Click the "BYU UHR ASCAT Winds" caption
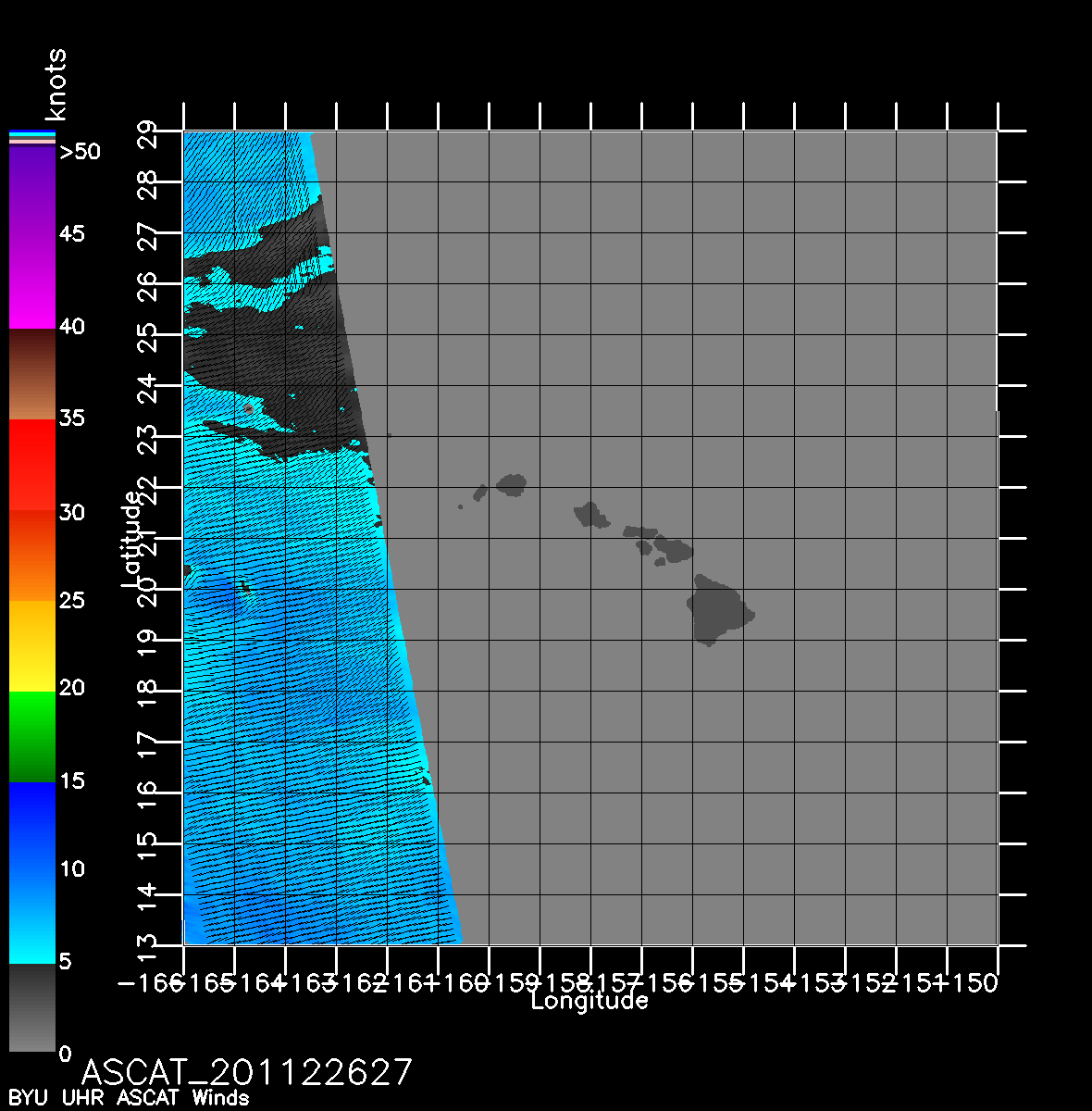 129,1099
